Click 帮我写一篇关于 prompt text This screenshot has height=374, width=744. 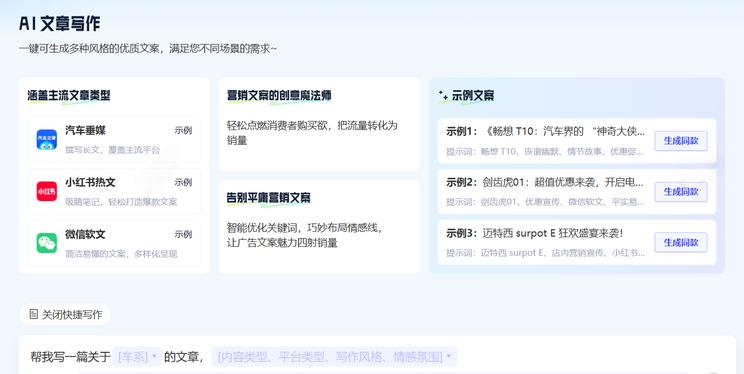tap(71, 356)
